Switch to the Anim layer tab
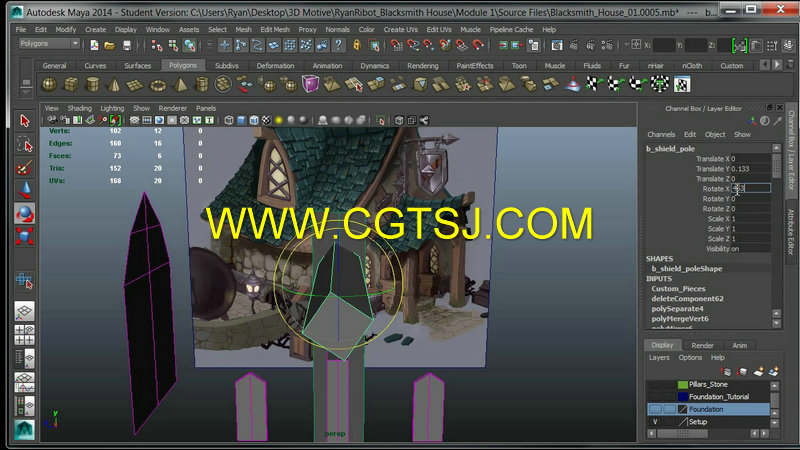Screen dimensions: 800x450 coord(739,345)
